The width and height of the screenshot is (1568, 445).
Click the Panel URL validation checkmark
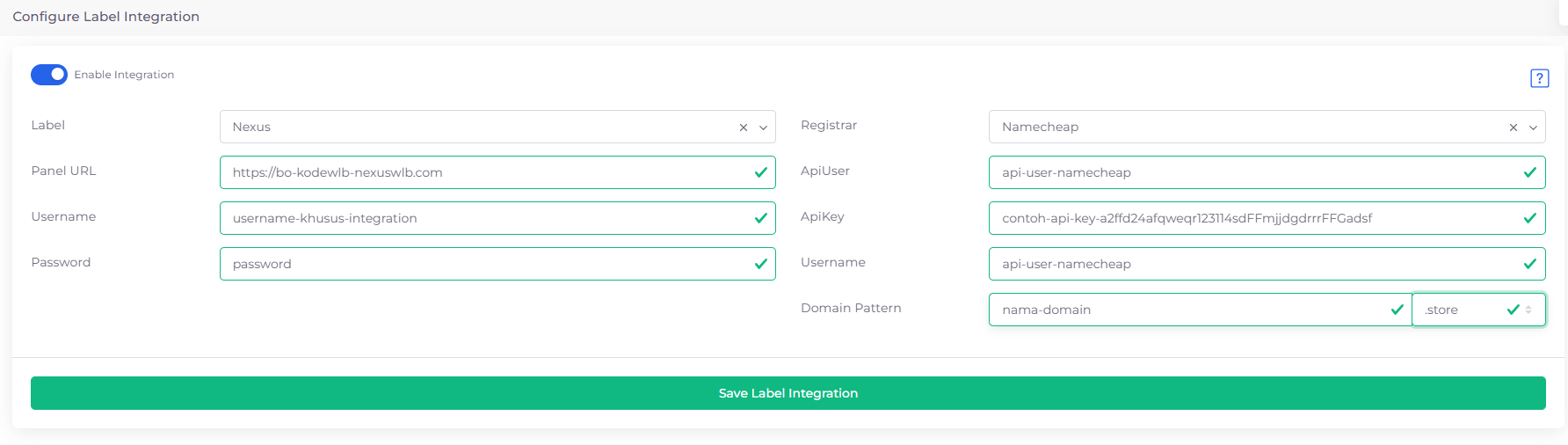(761, 172)
